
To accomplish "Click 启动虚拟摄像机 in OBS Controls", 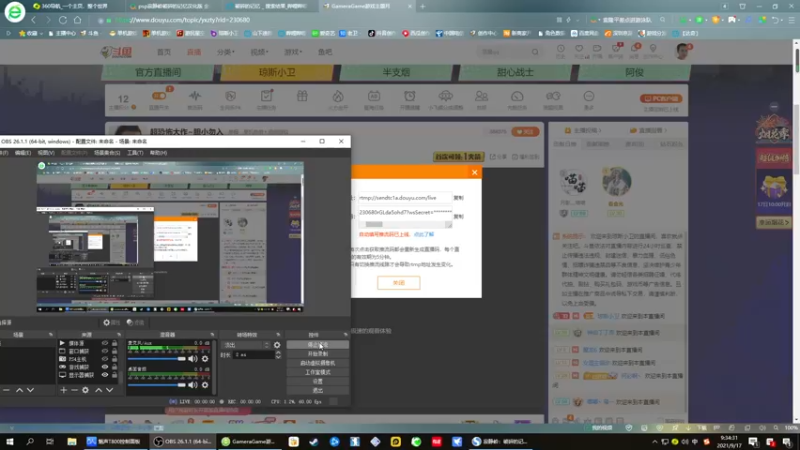I will 317,363.
